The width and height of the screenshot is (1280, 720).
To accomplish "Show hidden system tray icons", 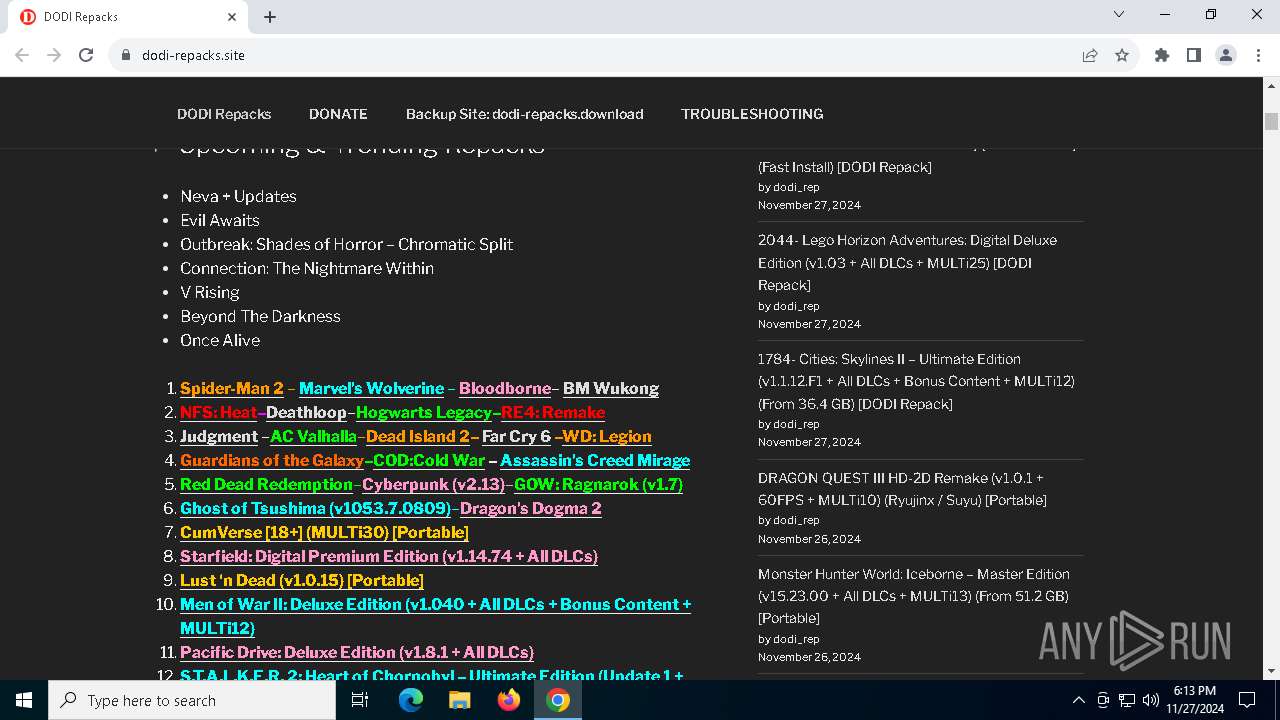I will pyautogui.click(x=1078, y=700).
